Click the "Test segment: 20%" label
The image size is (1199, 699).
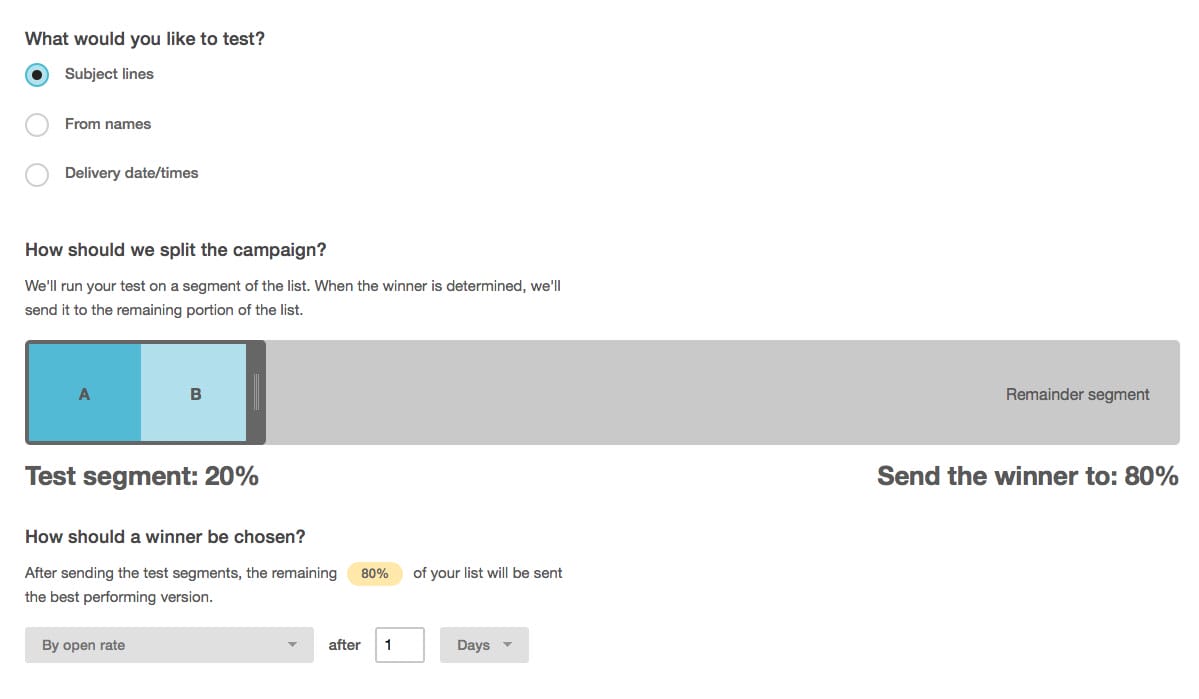pos(142,476)
